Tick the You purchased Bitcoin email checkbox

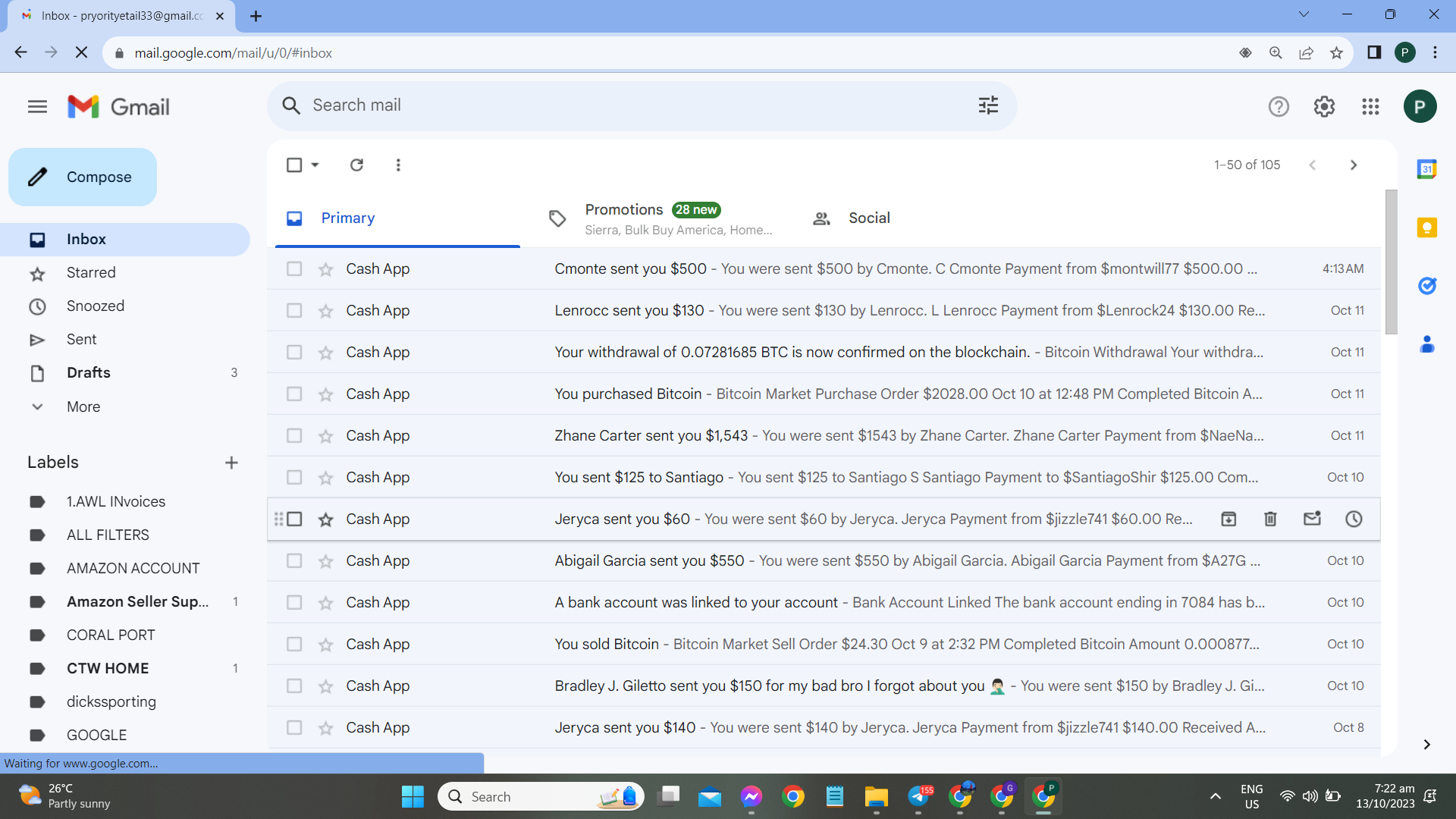294,394
